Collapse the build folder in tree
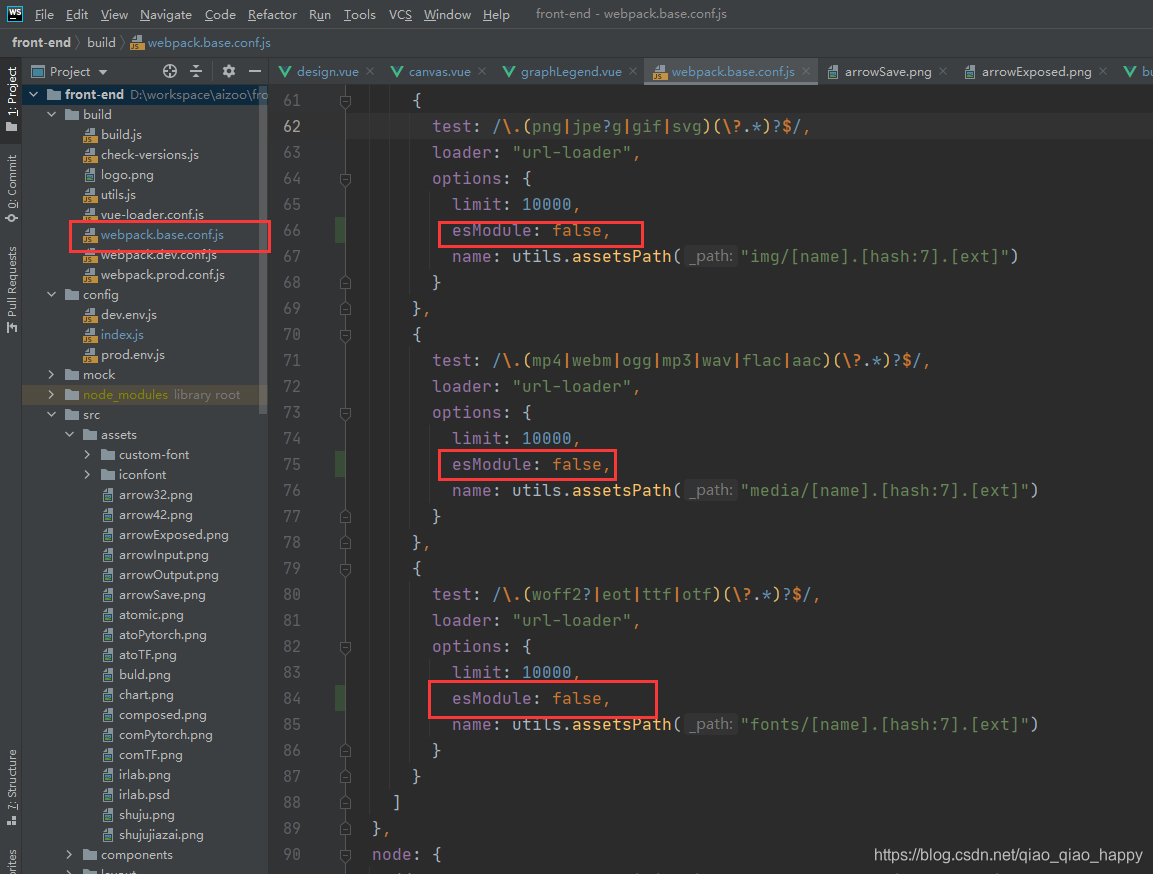Screen dimensions: 1153x874 51,114
